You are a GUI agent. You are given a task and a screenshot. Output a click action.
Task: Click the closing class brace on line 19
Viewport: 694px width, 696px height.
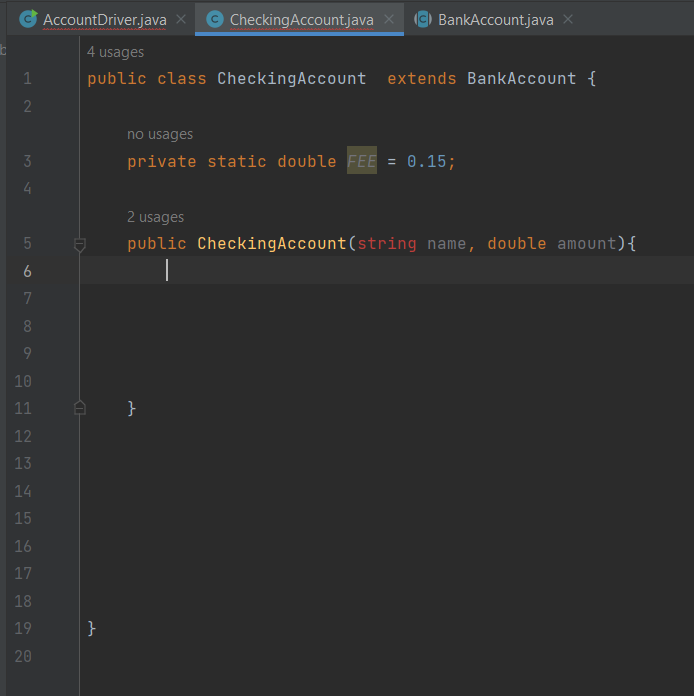[x=91, y=629]
